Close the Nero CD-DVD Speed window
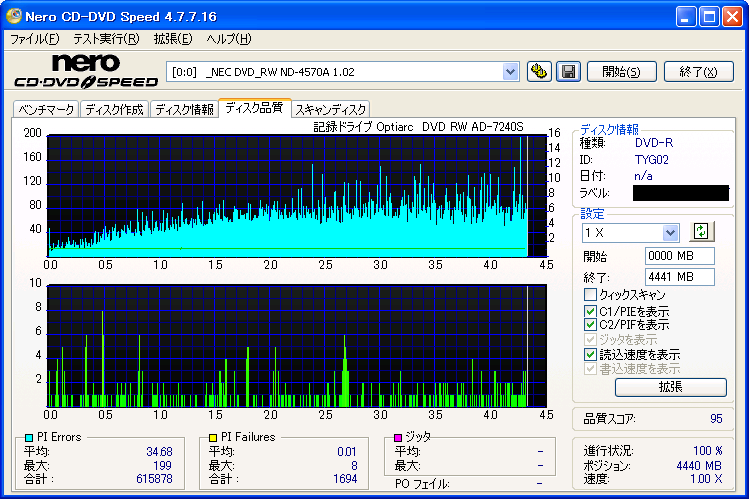Image resolution: width=749 pixels, height=499 pixels. pos(732,17)
